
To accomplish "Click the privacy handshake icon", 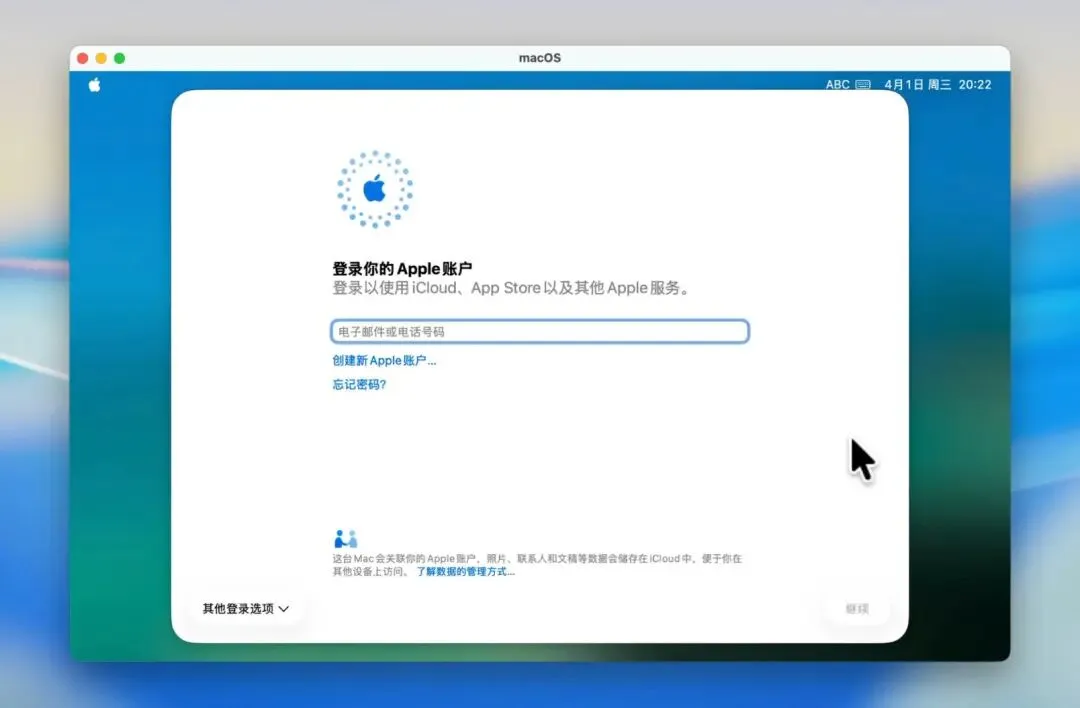I will click(345, 539).
